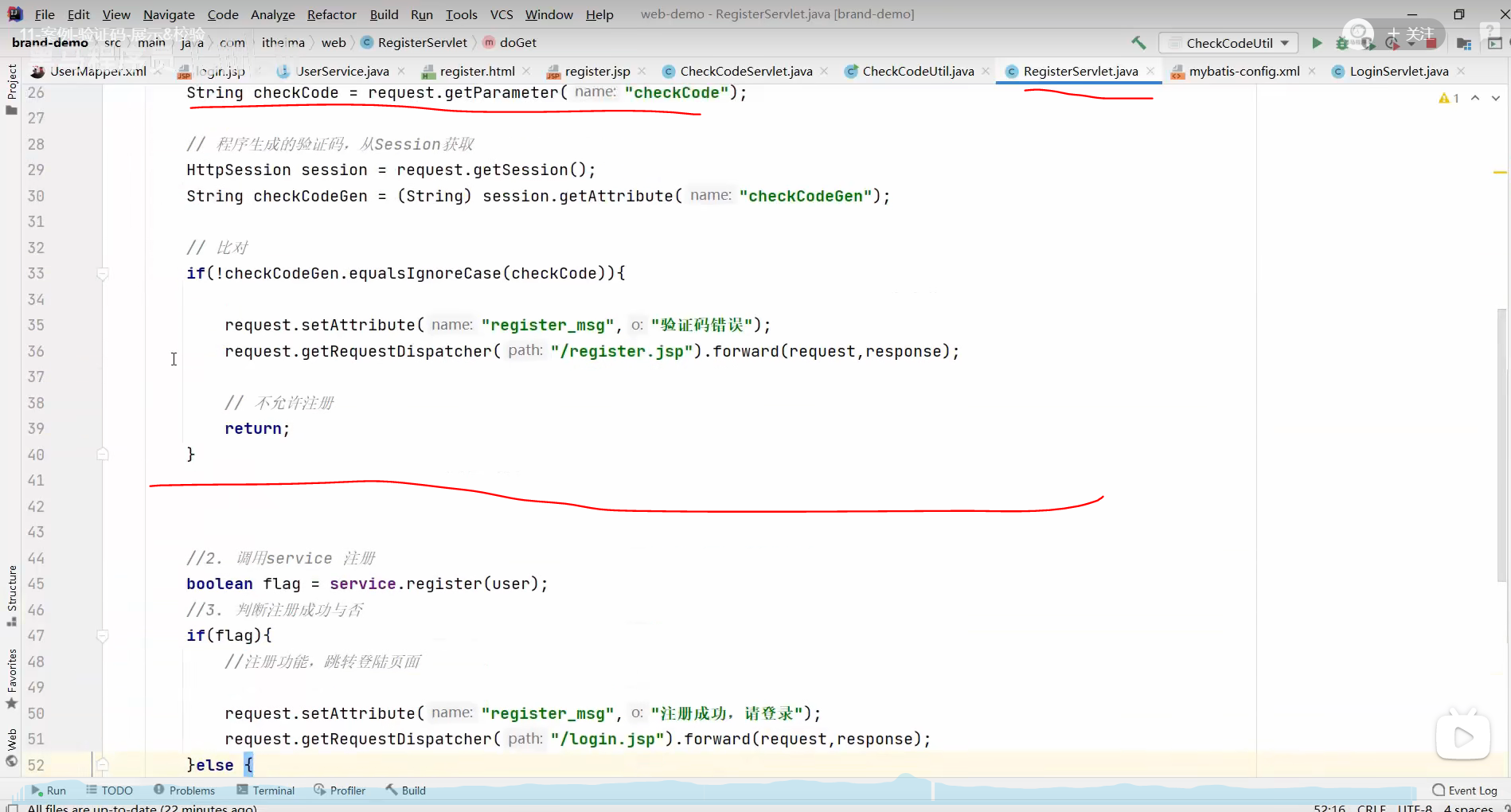Click fold end marker at line 40
This screenshot has height=812, width=1511.
point(103,455)
